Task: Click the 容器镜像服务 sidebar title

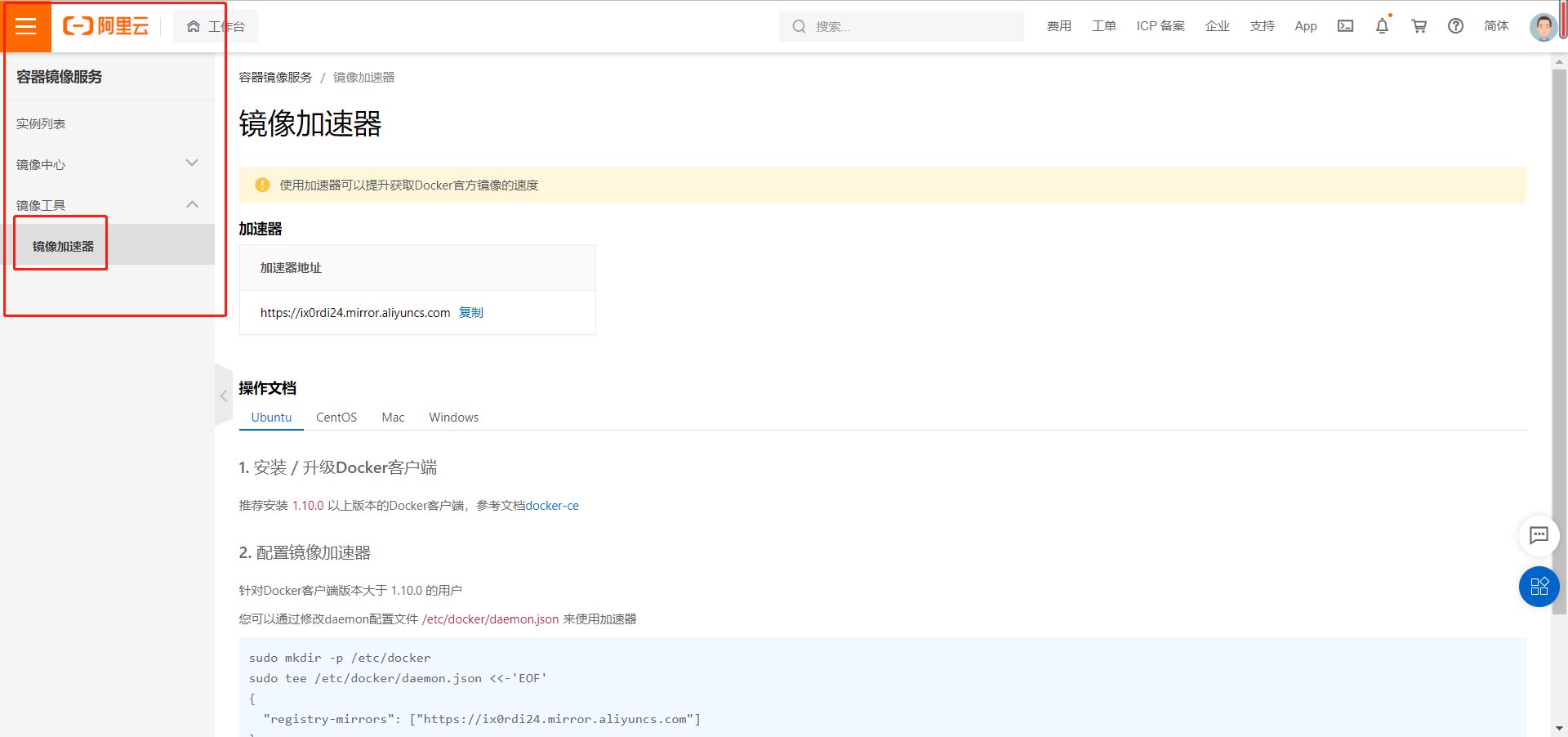Action: (x=59, y=77)
